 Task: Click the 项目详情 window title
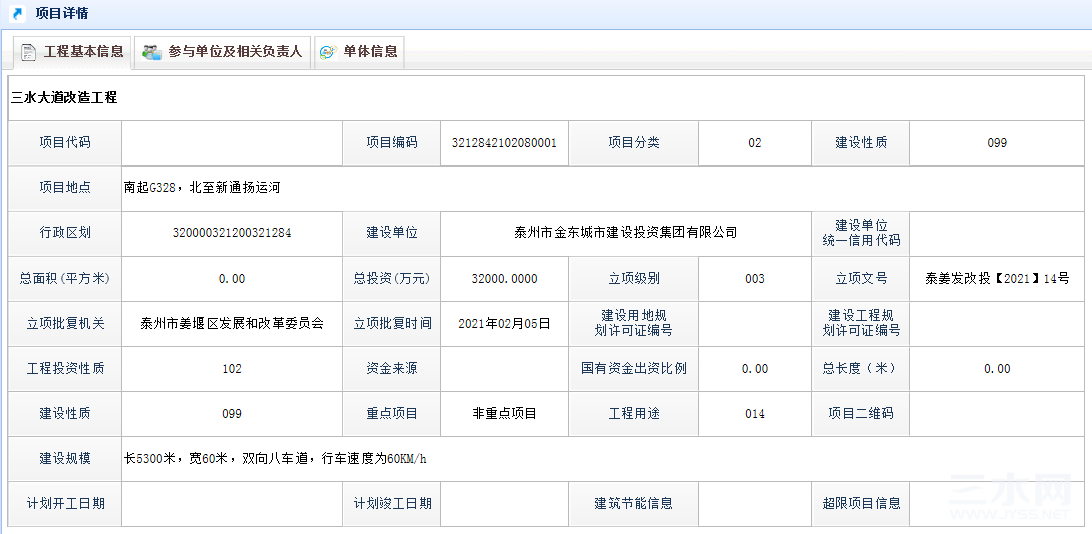tap(61, 13)
